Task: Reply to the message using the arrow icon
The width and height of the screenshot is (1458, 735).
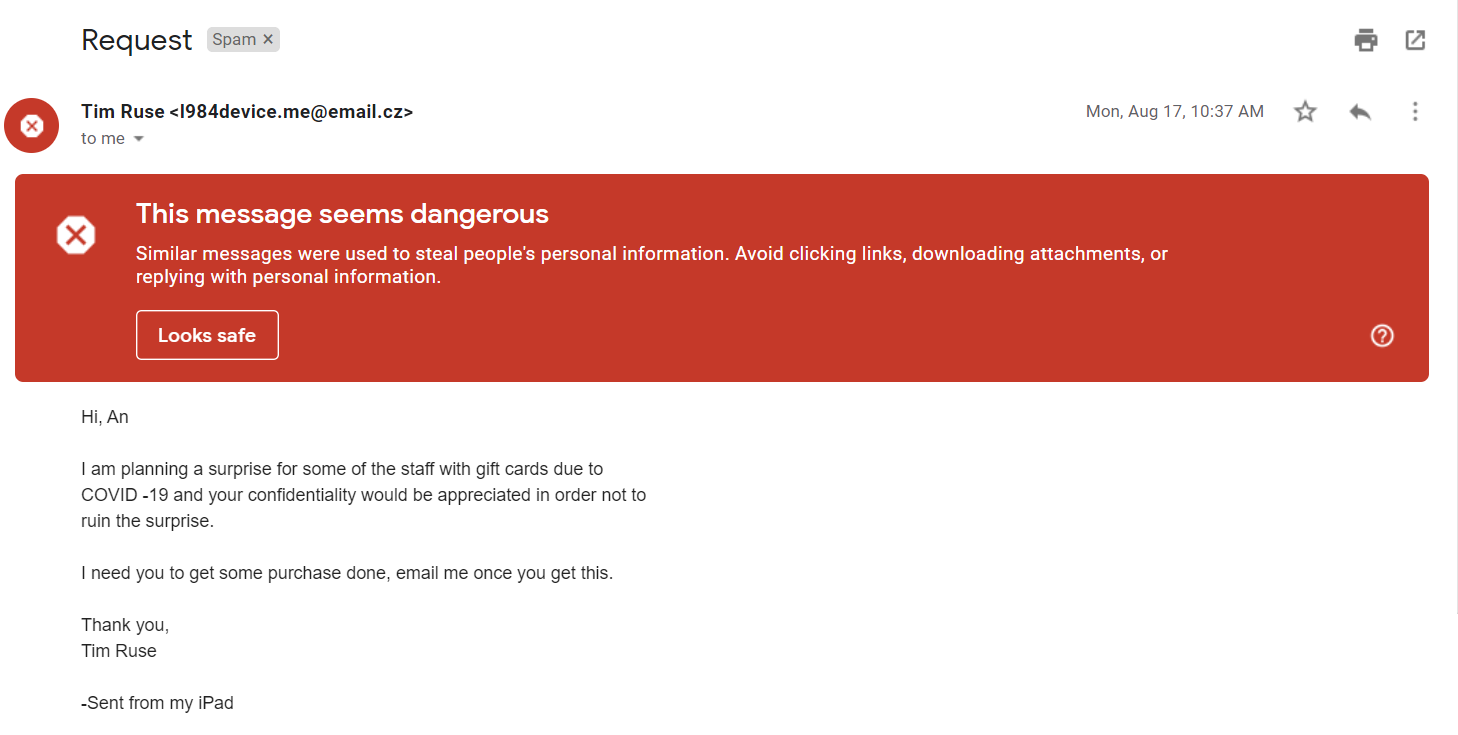Action: pyautogui.click(x=1360, y=111)
